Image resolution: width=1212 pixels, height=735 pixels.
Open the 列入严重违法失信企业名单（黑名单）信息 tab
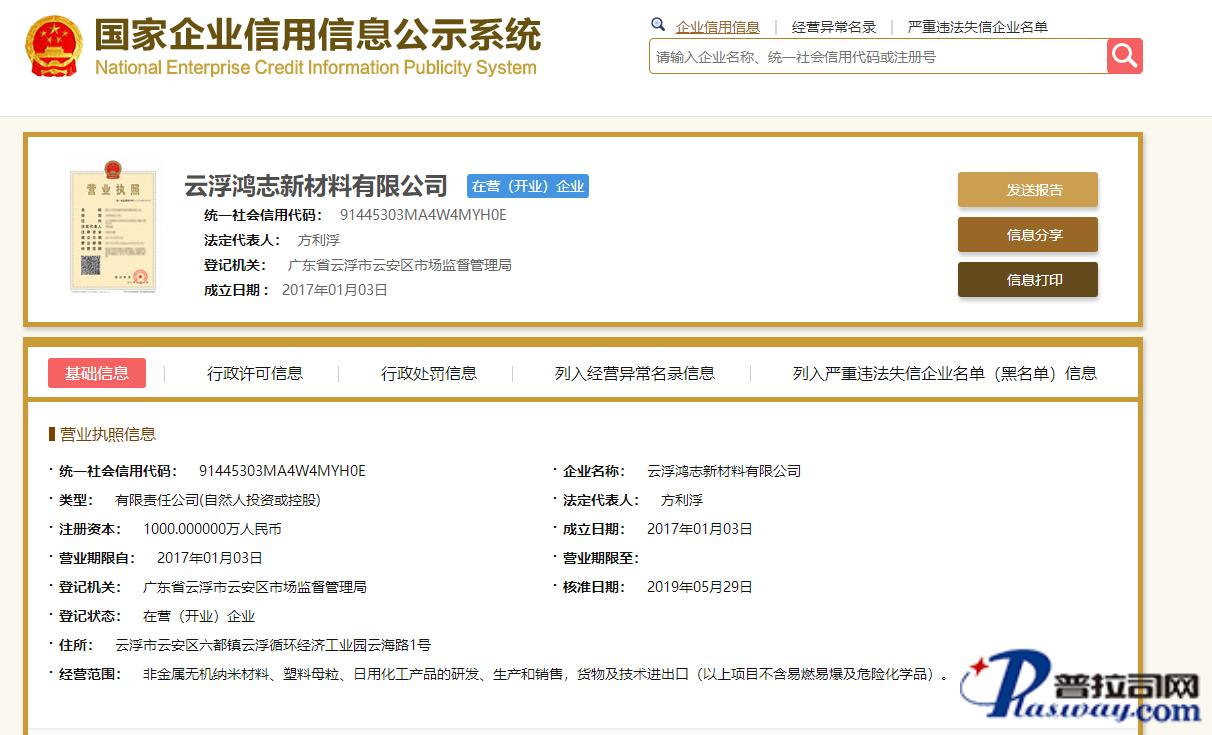coord(944,373)
